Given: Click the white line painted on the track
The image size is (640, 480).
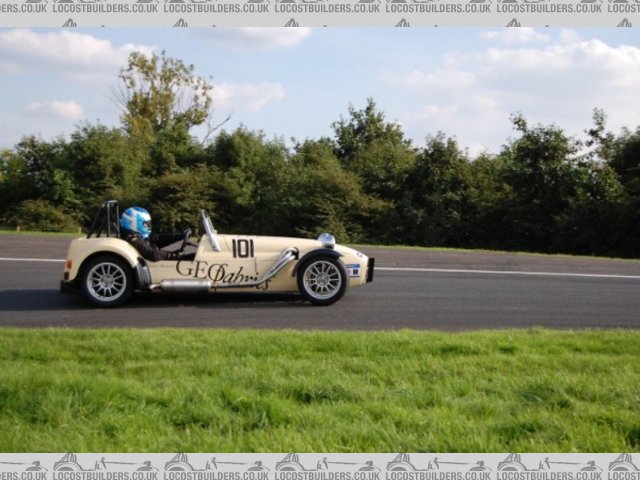Looking at the screenshot, I should [500, 272].
